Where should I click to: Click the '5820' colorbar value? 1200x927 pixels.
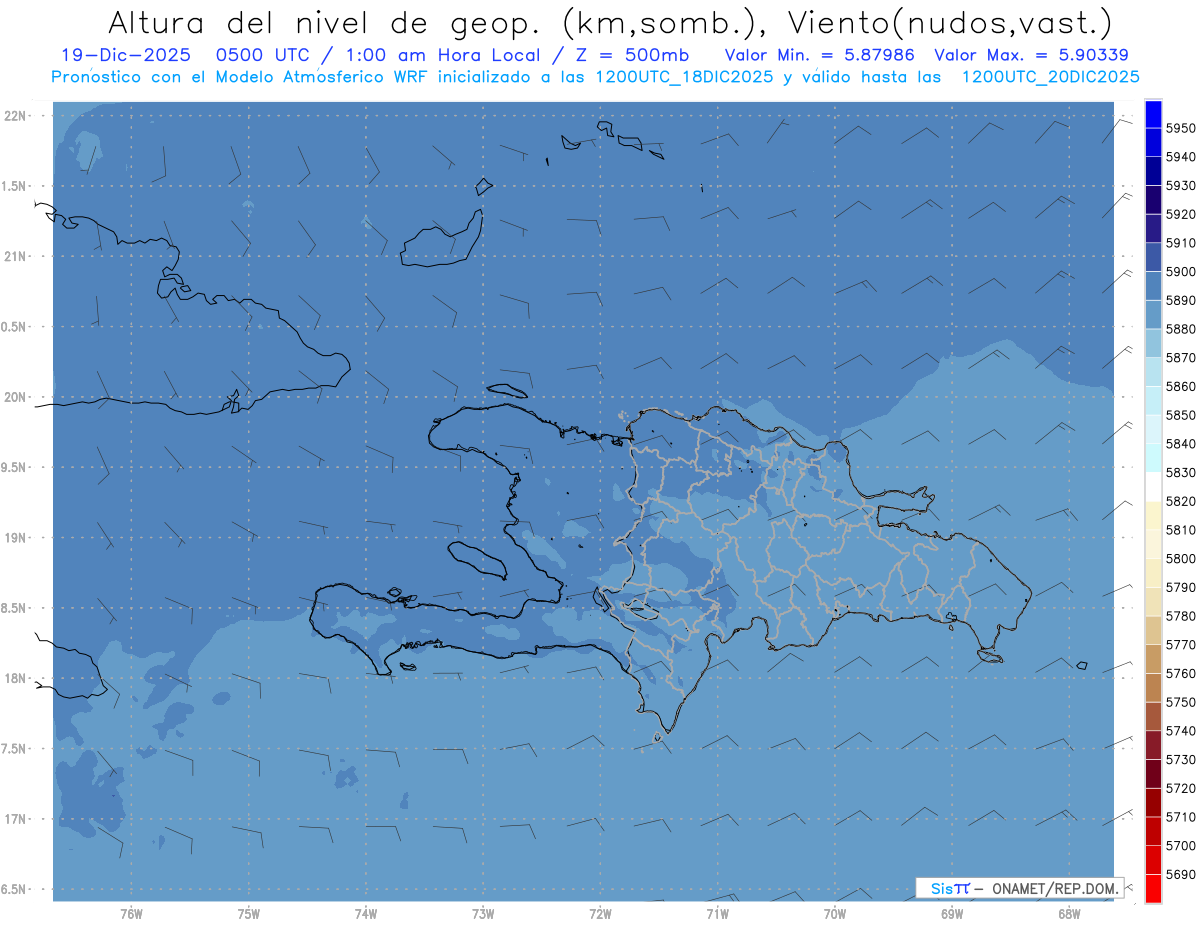(x=1181, y=501)
